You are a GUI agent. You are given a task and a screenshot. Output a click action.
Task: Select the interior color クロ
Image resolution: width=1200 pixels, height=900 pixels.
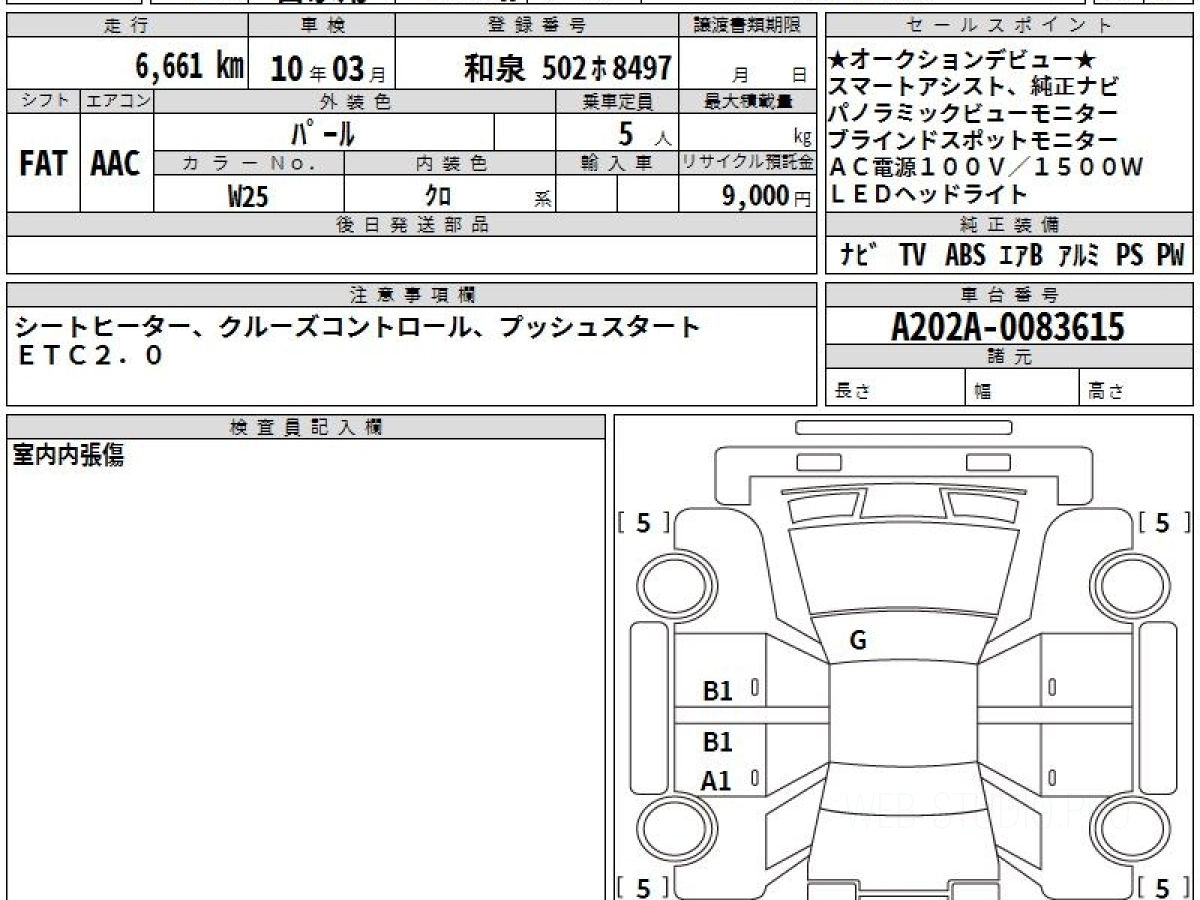pyautogui.click(x=438, y=196)
